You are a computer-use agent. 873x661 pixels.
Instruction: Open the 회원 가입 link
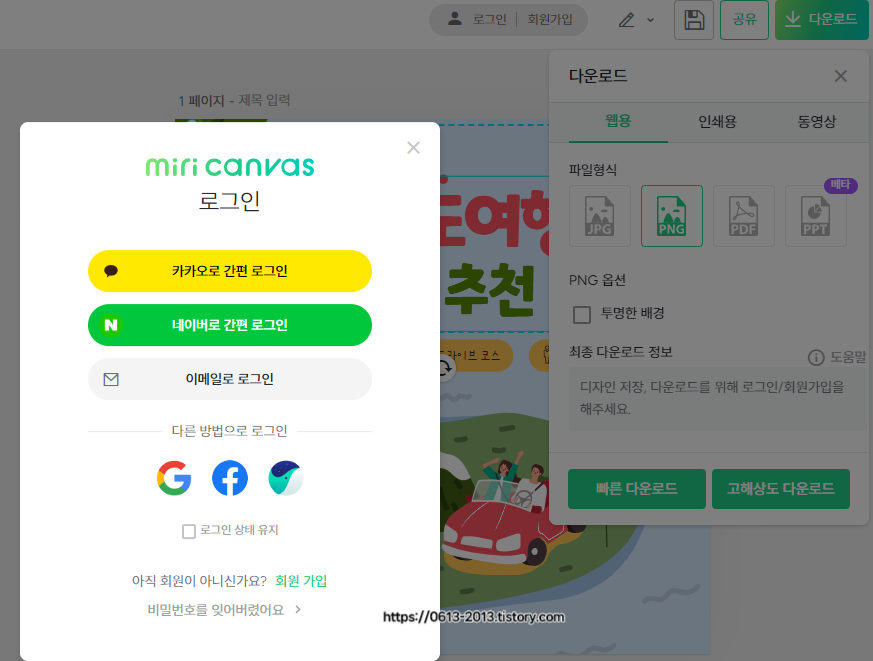tap(301, 581)
